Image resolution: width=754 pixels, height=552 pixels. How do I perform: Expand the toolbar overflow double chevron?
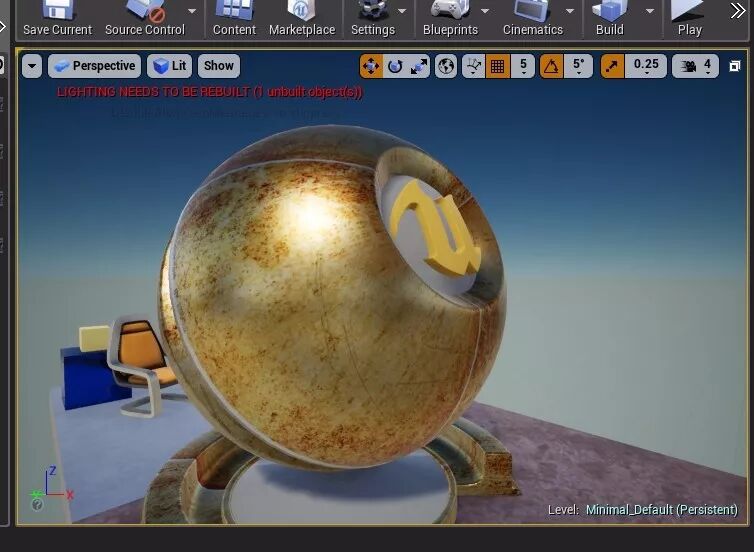tap(738, 11)
